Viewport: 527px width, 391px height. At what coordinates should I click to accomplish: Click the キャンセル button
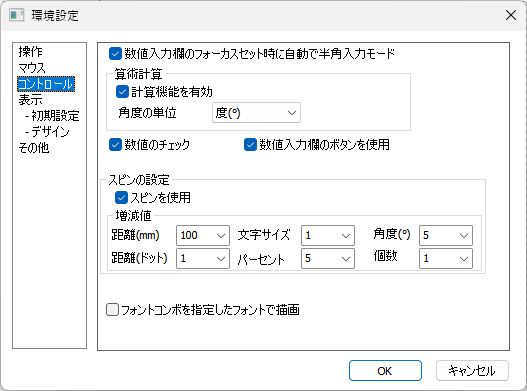coord(472,370)
